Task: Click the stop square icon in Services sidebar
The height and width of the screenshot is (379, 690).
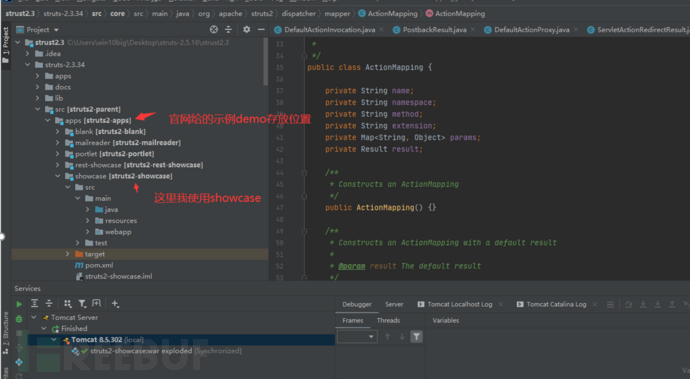Action: [19, 333]
